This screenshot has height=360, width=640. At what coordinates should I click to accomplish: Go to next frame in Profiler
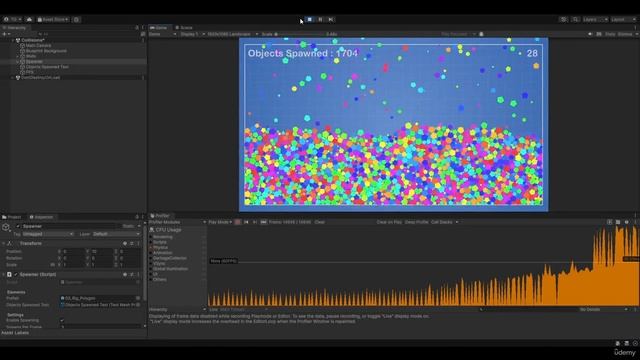(x=255, y=222)
